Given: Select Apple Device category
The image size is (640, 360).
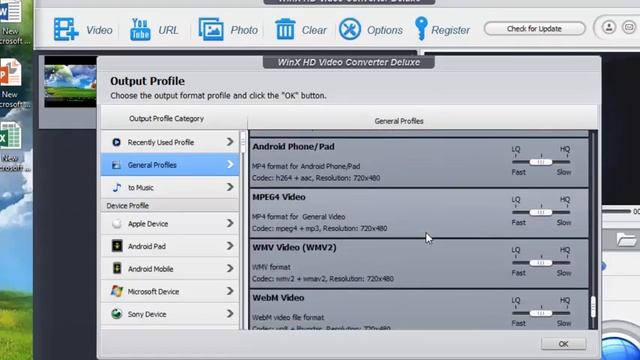Looking at the screenshot, I should tap(170, 224).
